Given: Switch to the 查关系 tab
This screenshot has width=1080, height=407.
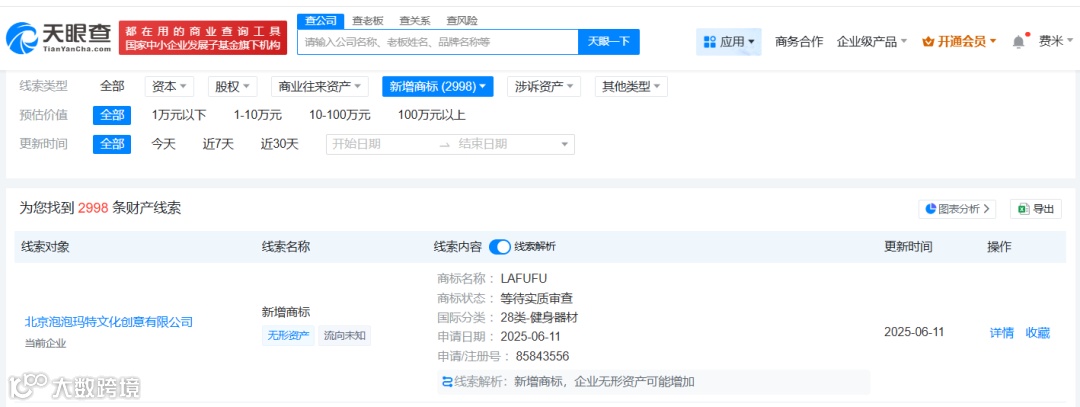Looking at the screenshot, I should pos(415,21).
